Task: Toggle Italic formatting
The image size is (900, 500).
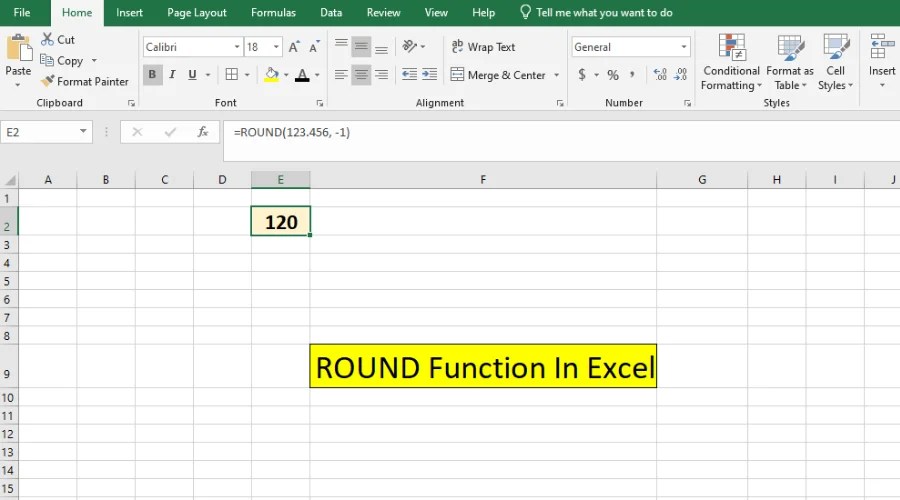Action: point(172,75)
